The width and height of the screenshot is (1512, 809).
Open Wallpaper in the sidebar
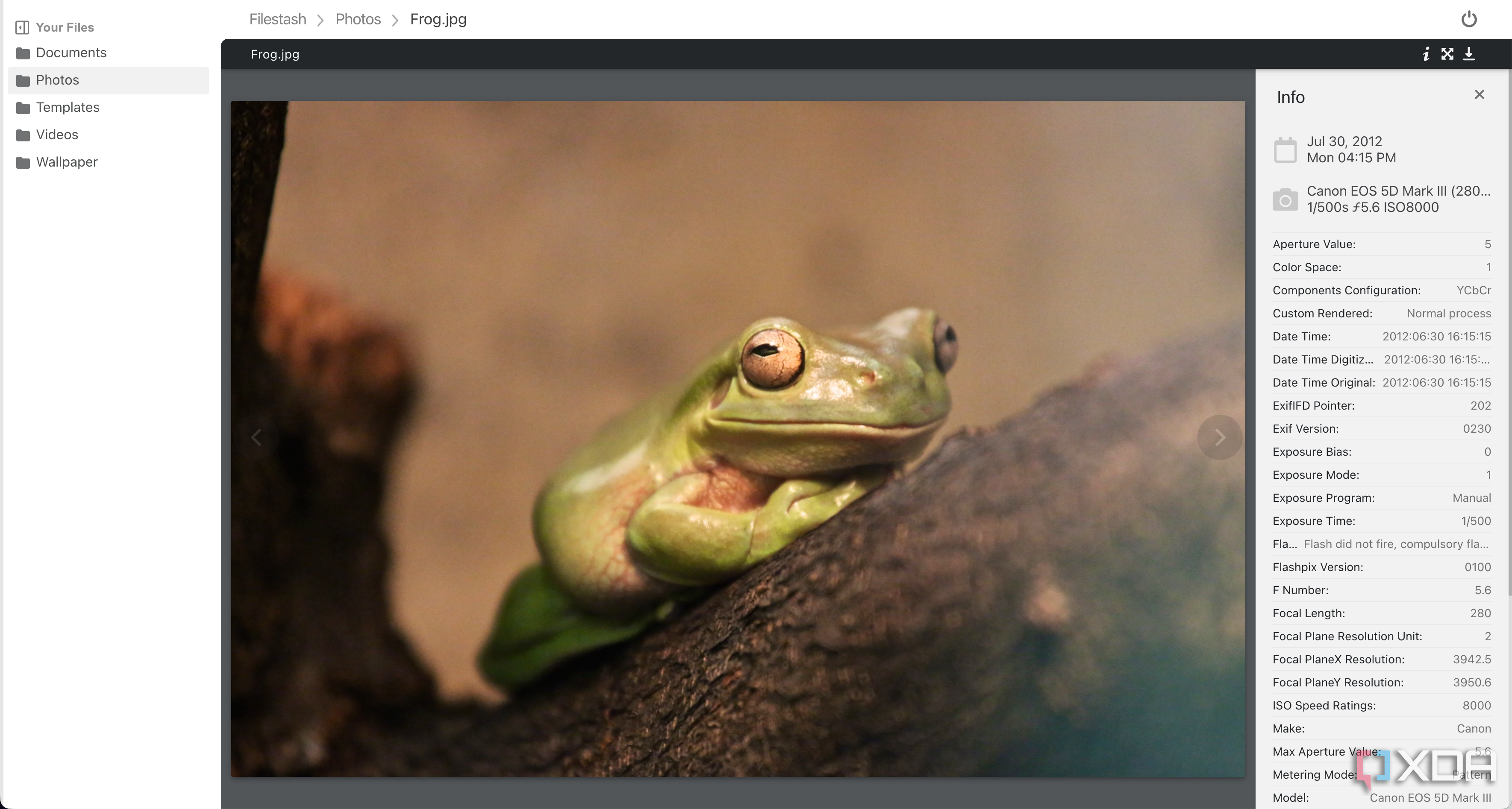(108, 162)
